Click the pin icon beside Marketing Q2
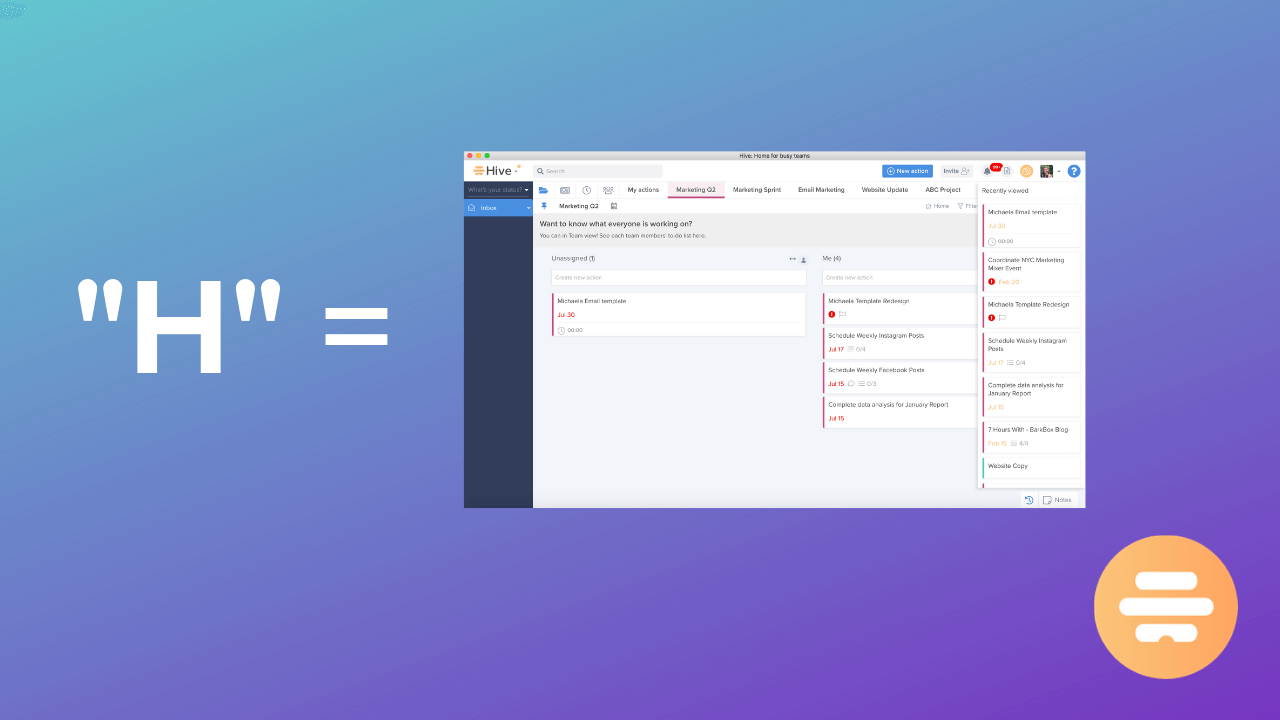 click(x=544, y=206)
